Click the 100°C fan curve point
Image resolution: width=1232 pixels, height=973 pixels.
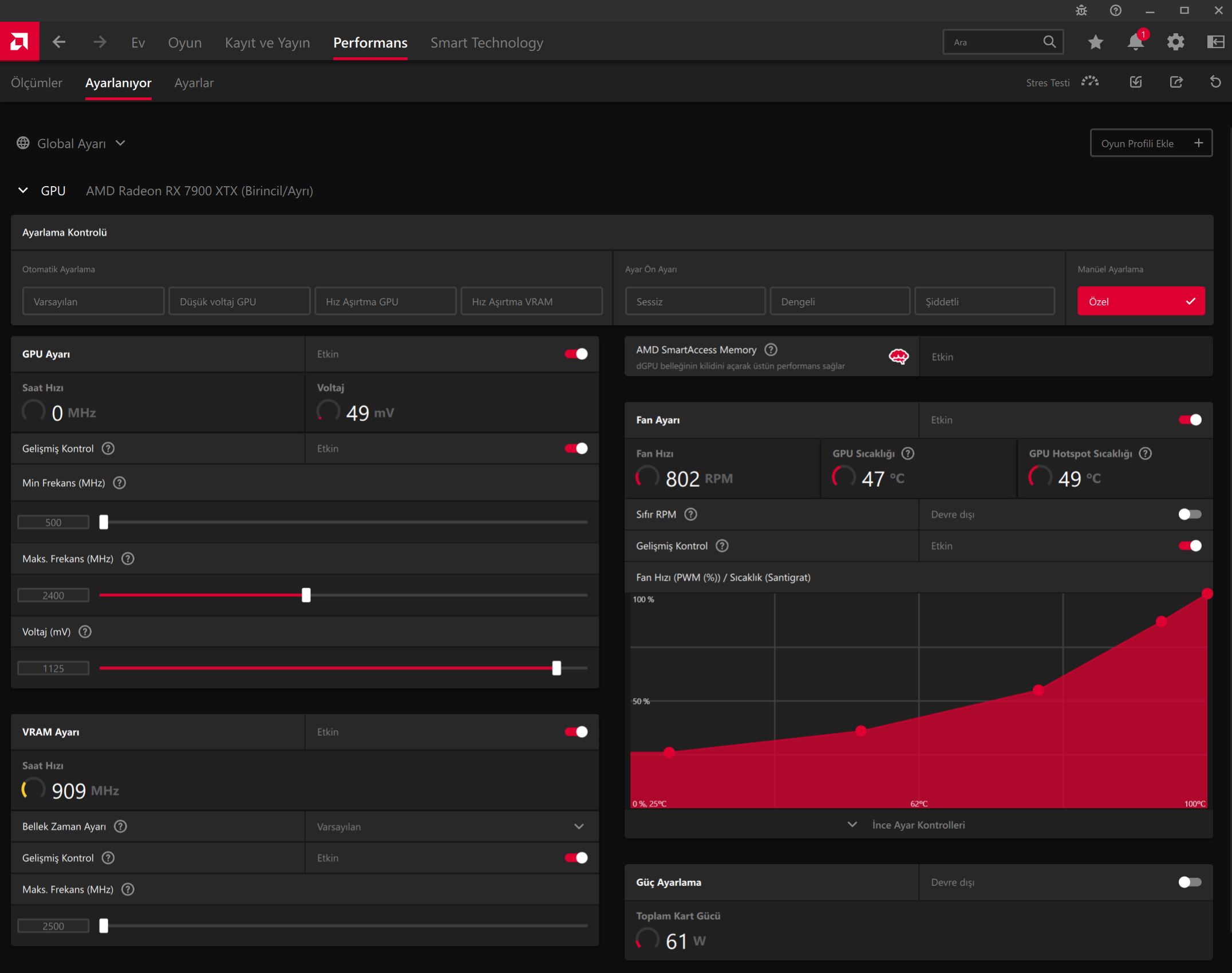coord(1207,594)
